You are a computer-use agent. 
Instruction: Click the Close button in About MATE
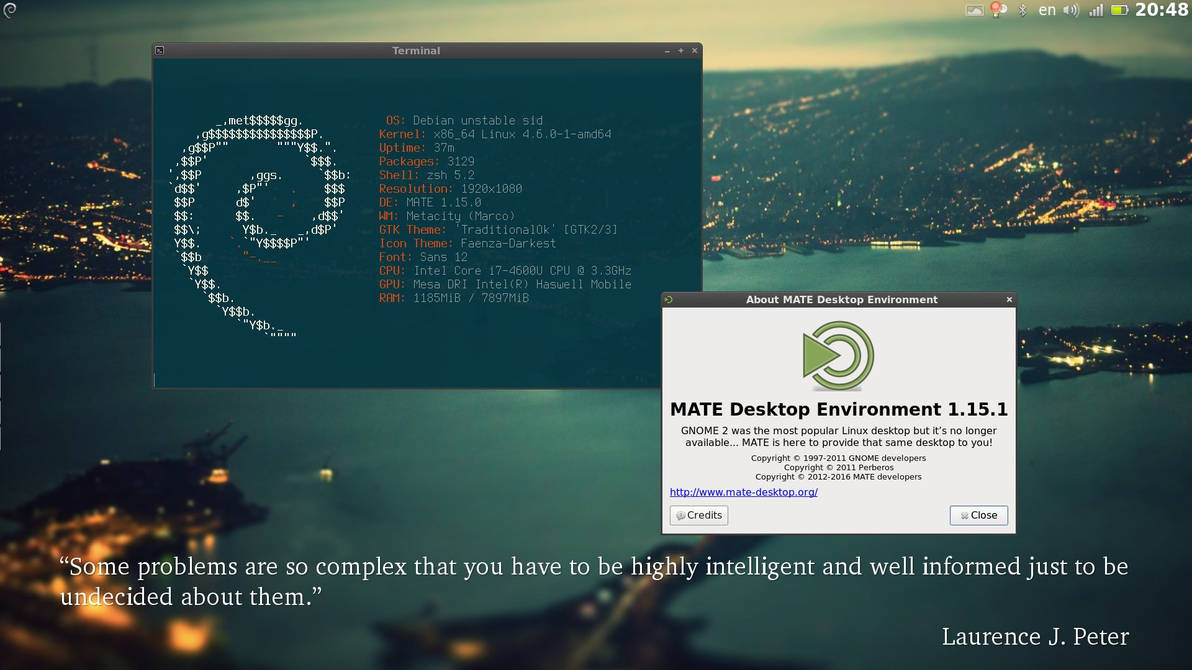tap(978, 515)
